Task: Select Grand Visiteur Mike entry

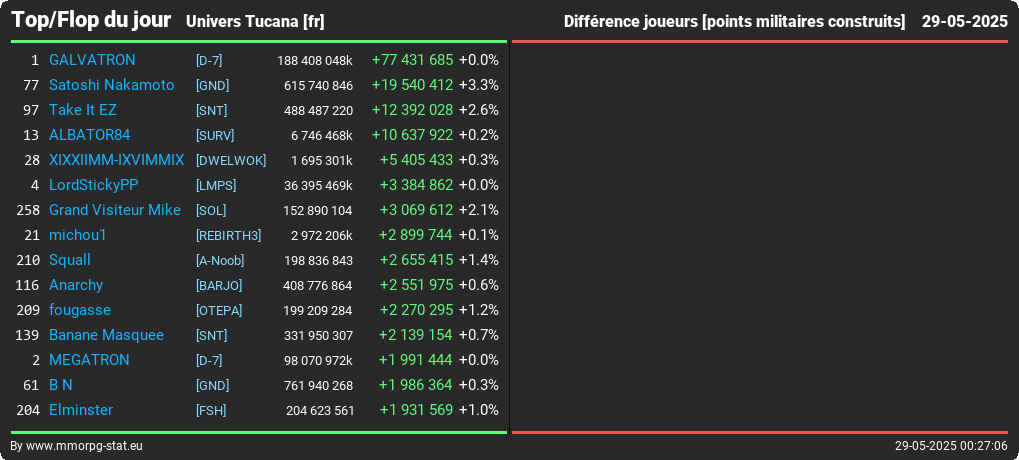Action: coord(115,210)
